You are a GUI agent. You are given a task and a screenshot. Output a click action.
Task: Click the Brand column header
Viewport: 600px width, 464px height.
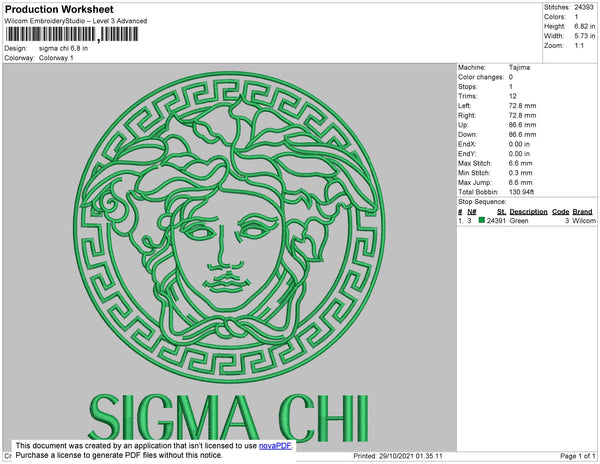582,212
